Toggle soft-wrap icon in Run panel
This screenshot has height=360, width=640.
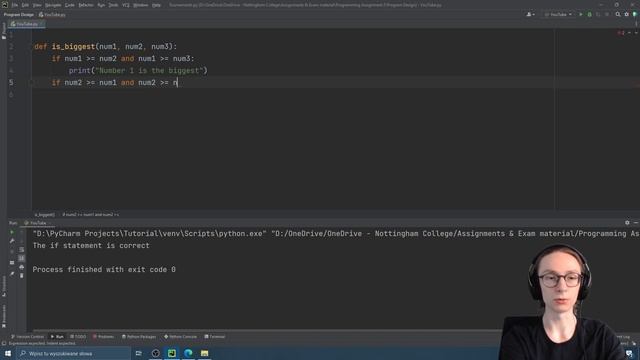coord(22,249)
